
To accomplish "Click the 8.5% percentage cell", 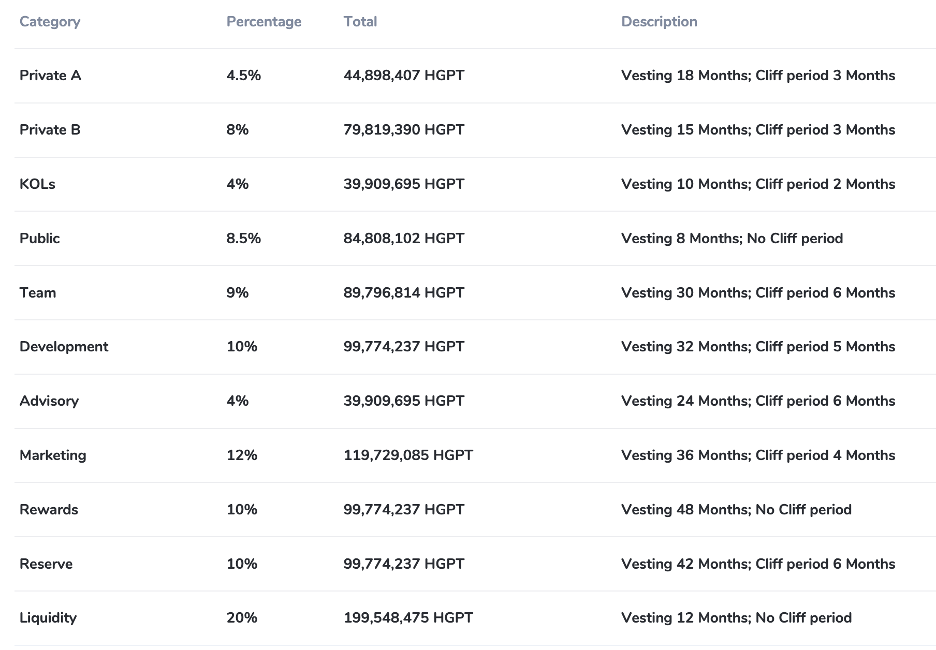I will coord(244,238).
